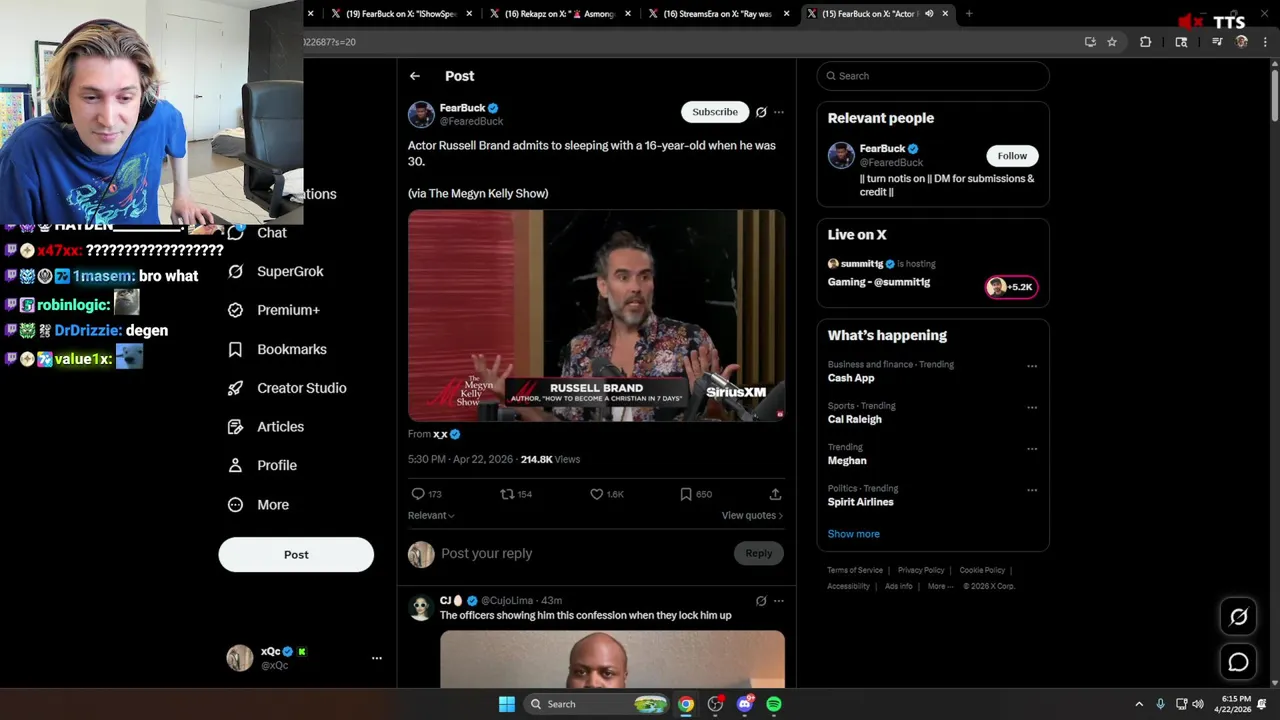Open the Windows Start menu
Image resolution: width=1280 pixels, height=720 pixels.
[x=507, y=704]
